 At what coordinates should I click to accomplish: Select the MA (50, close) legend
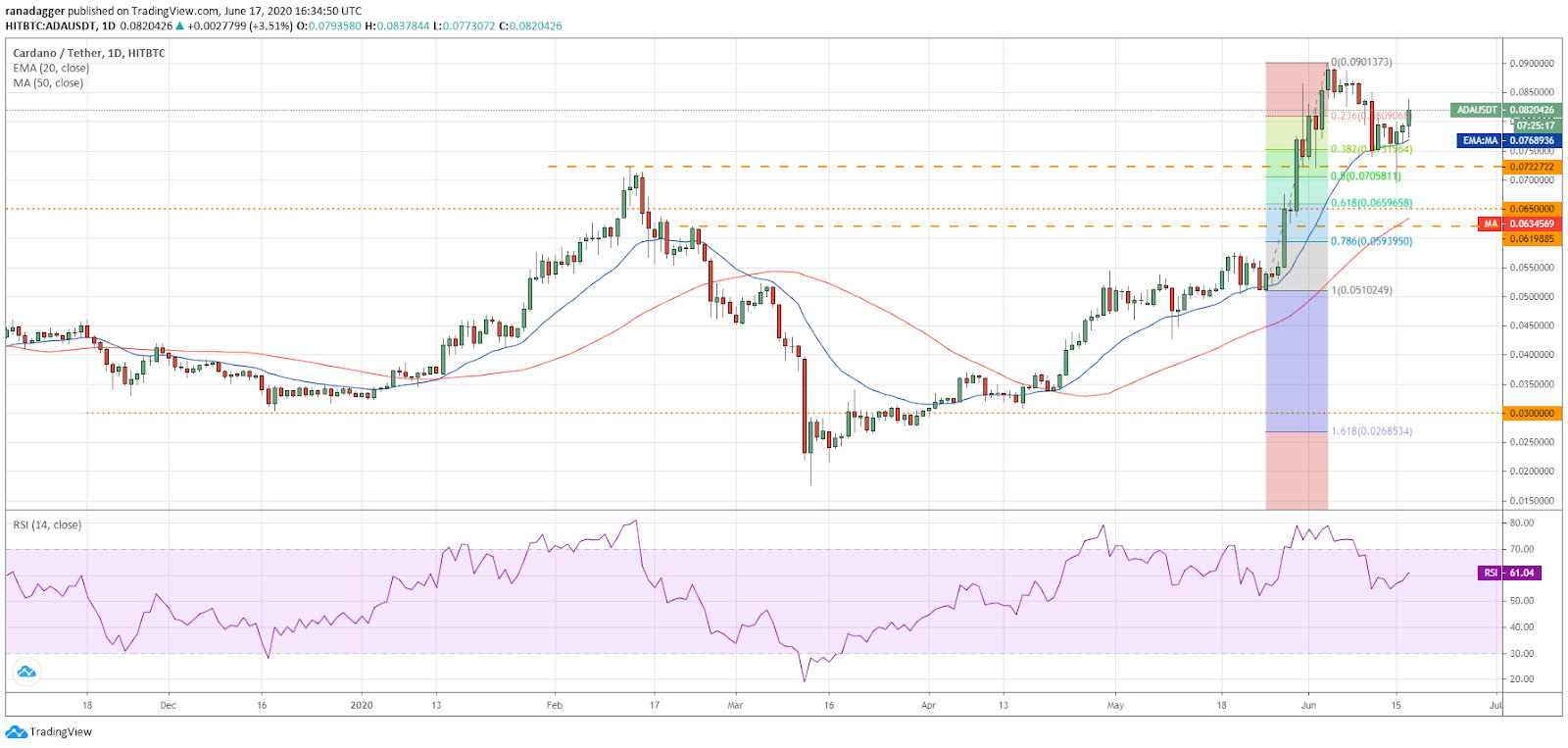coord(48,82)
